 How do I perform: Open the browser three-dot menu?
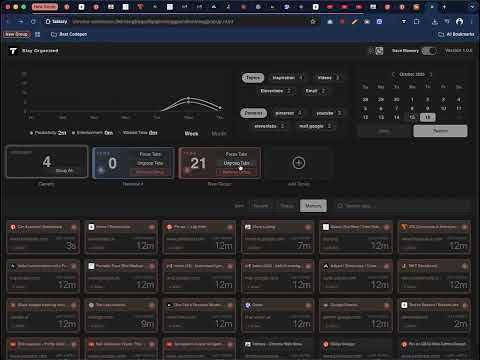[472, 22]
